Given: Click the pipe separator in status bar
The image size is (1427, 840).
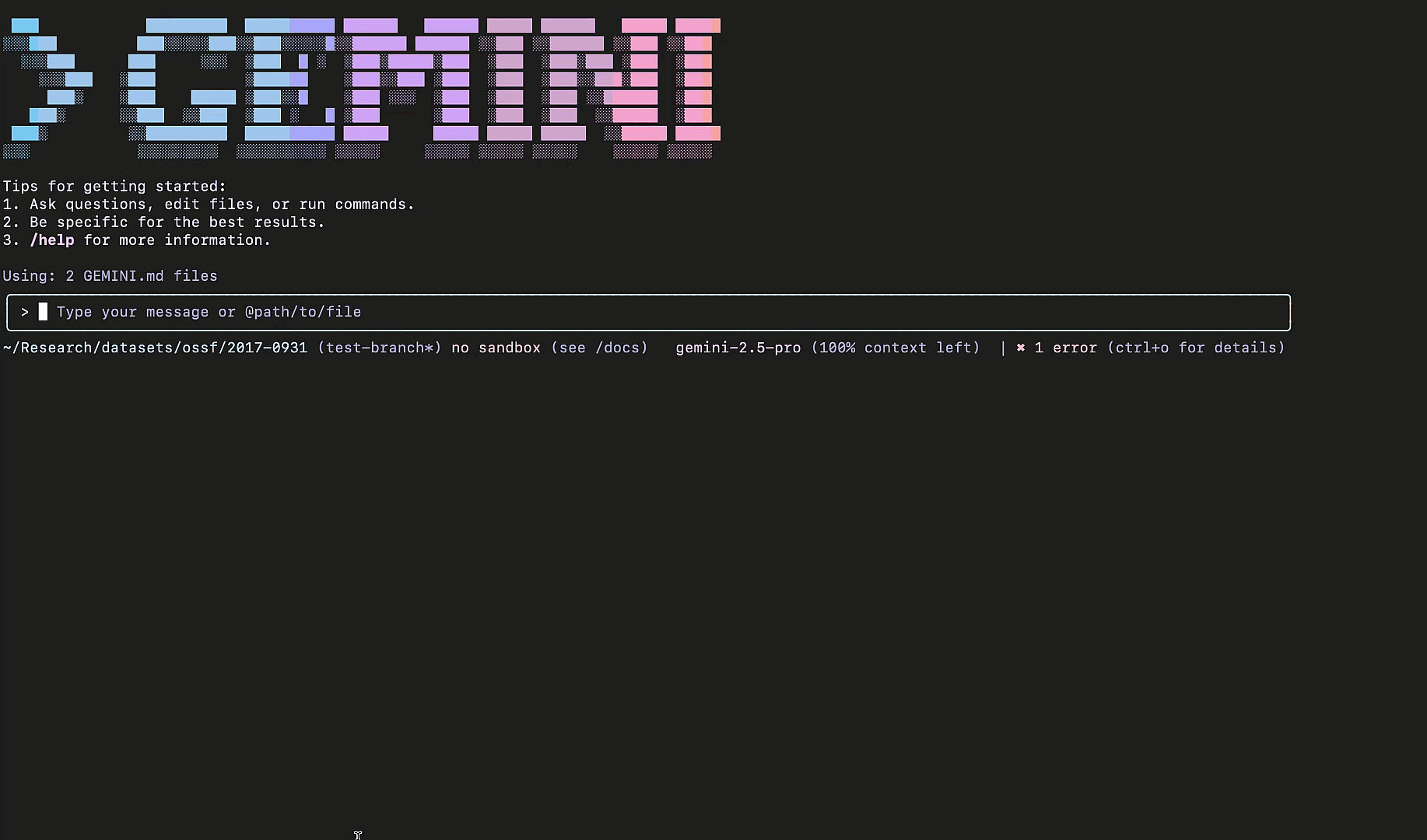Looking at the screenshot, I should 1002,348.
